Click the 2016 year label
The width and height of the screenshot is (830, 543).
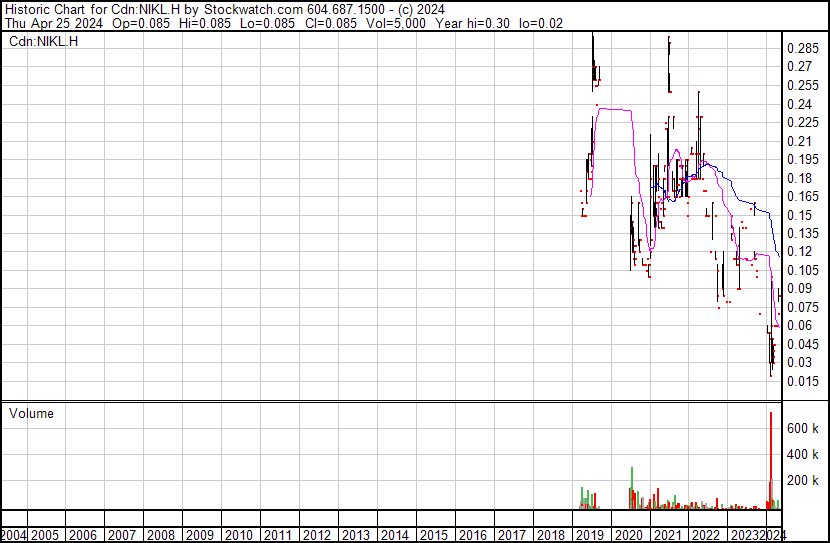[473, 534]
